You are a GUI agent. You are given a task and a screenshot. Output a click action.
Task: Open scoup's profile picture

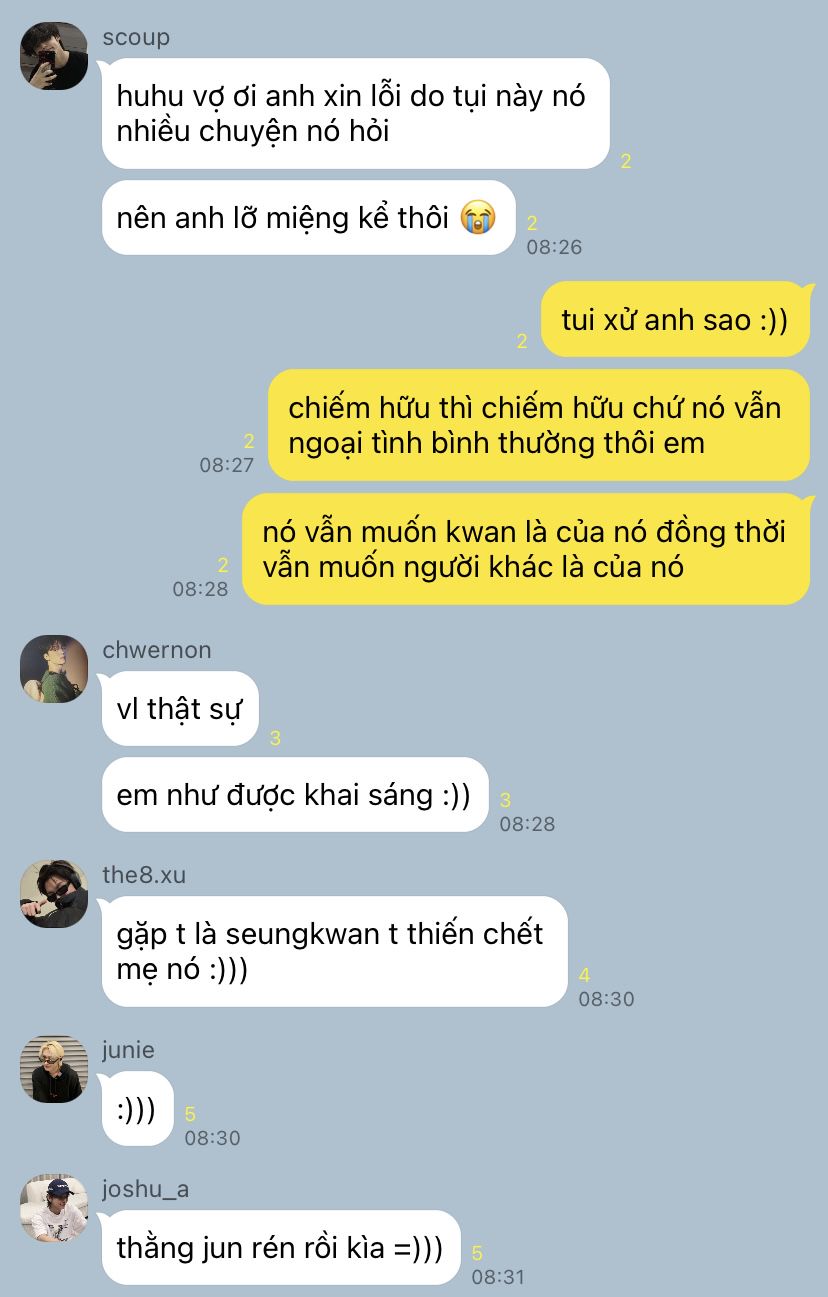coord(54,56)
